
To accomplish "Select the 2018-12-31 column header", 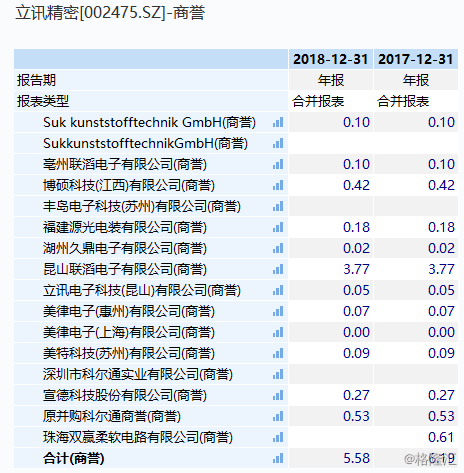I will coord(331,59).
